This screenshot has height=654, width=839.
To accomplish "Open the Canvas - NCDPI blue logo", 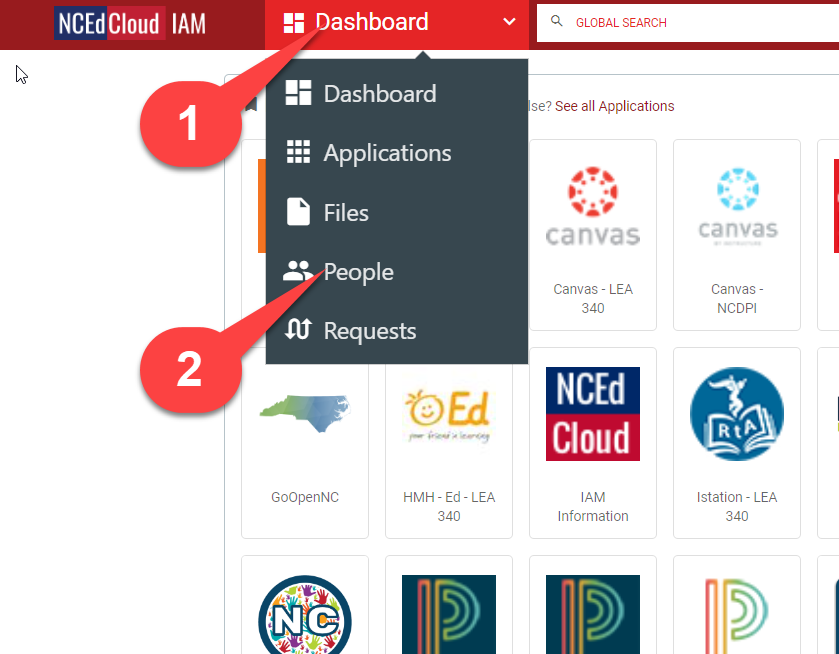I will click(737, 206).
